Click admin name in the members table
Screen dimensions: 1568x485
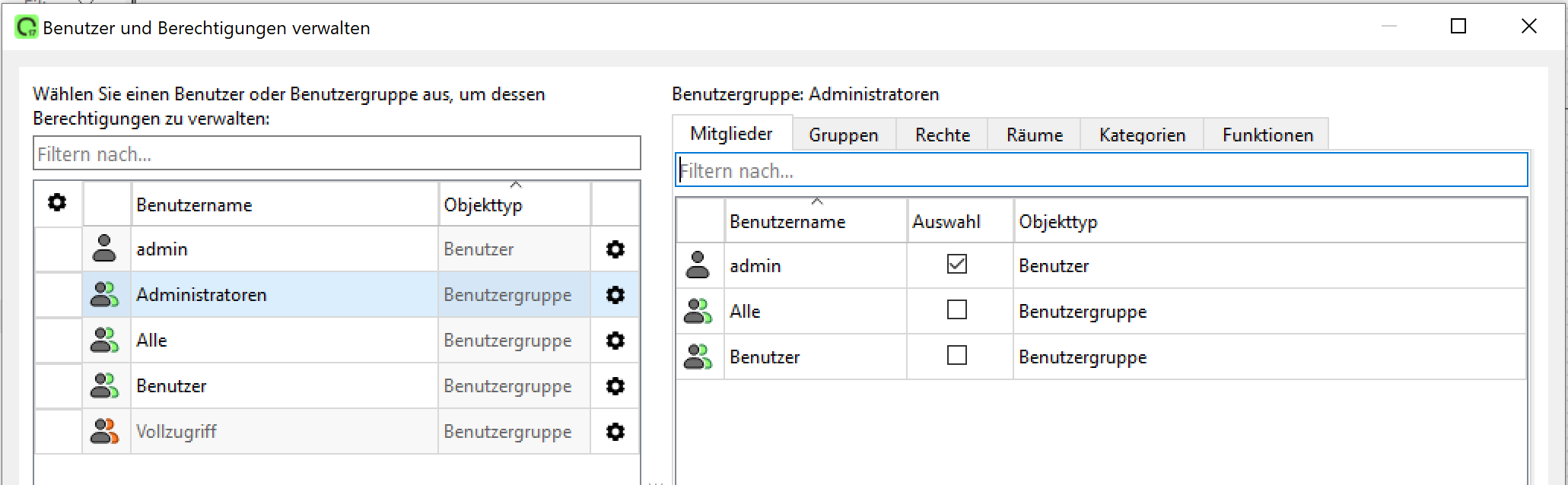tap(755, 266)
